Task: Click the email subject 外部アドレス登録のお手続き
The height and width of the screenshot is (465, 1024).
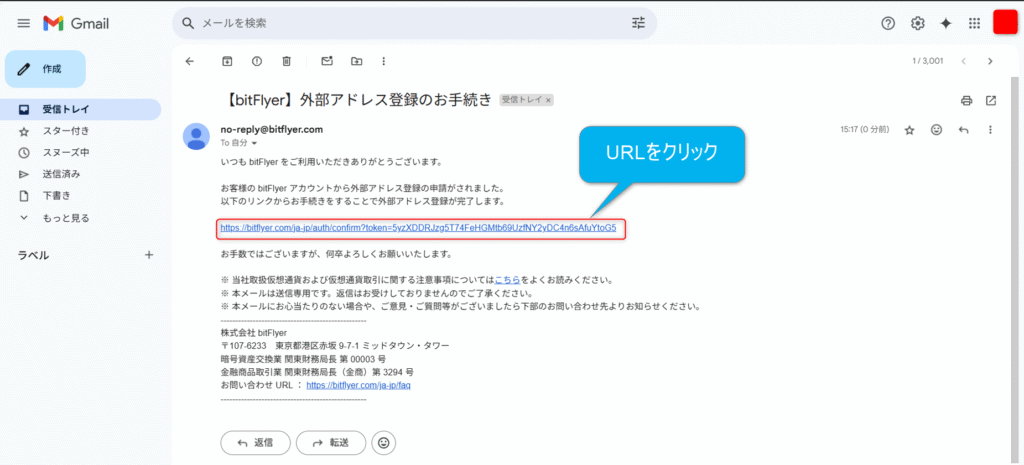Action: (358, 100)
